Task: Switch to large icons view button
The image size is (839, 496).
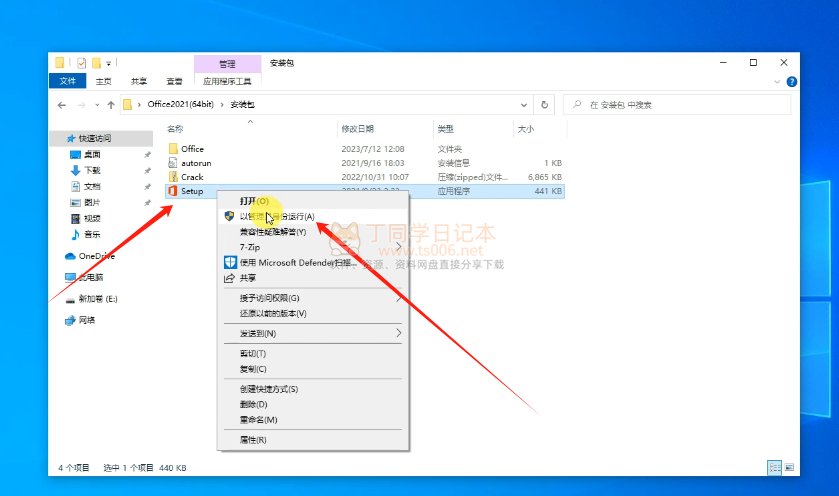Action: (789, 468)
